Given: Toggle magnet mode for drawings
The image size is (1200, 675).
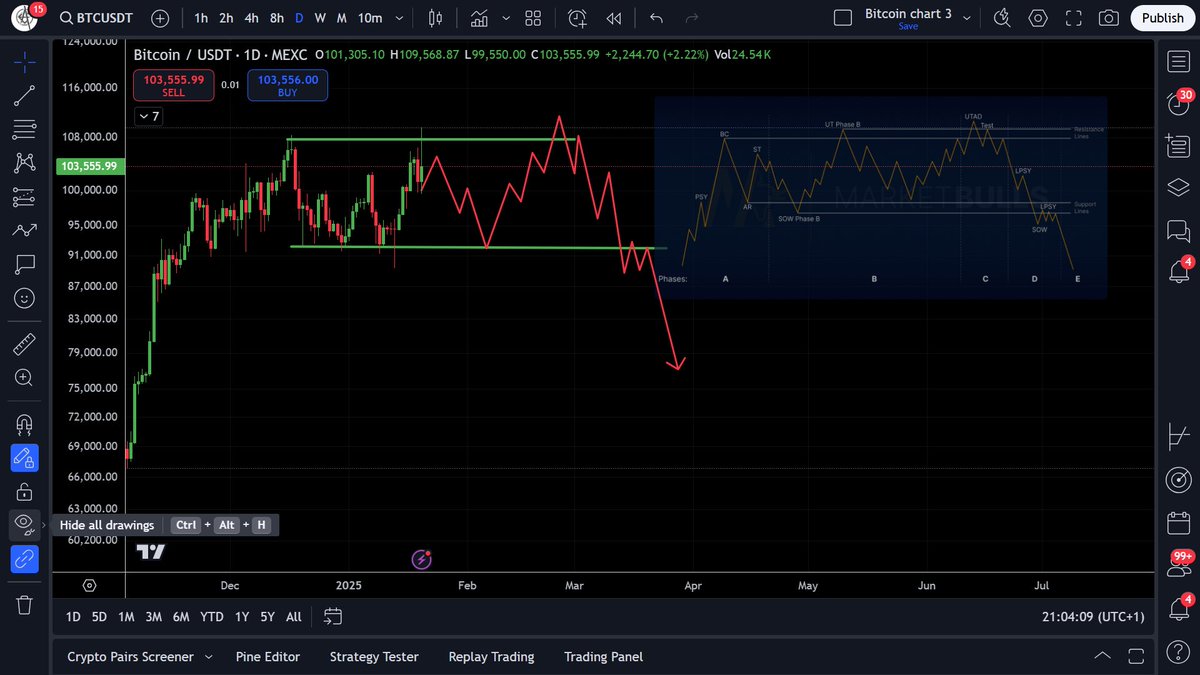Looking at the screenshot, I should click(25, 424).
